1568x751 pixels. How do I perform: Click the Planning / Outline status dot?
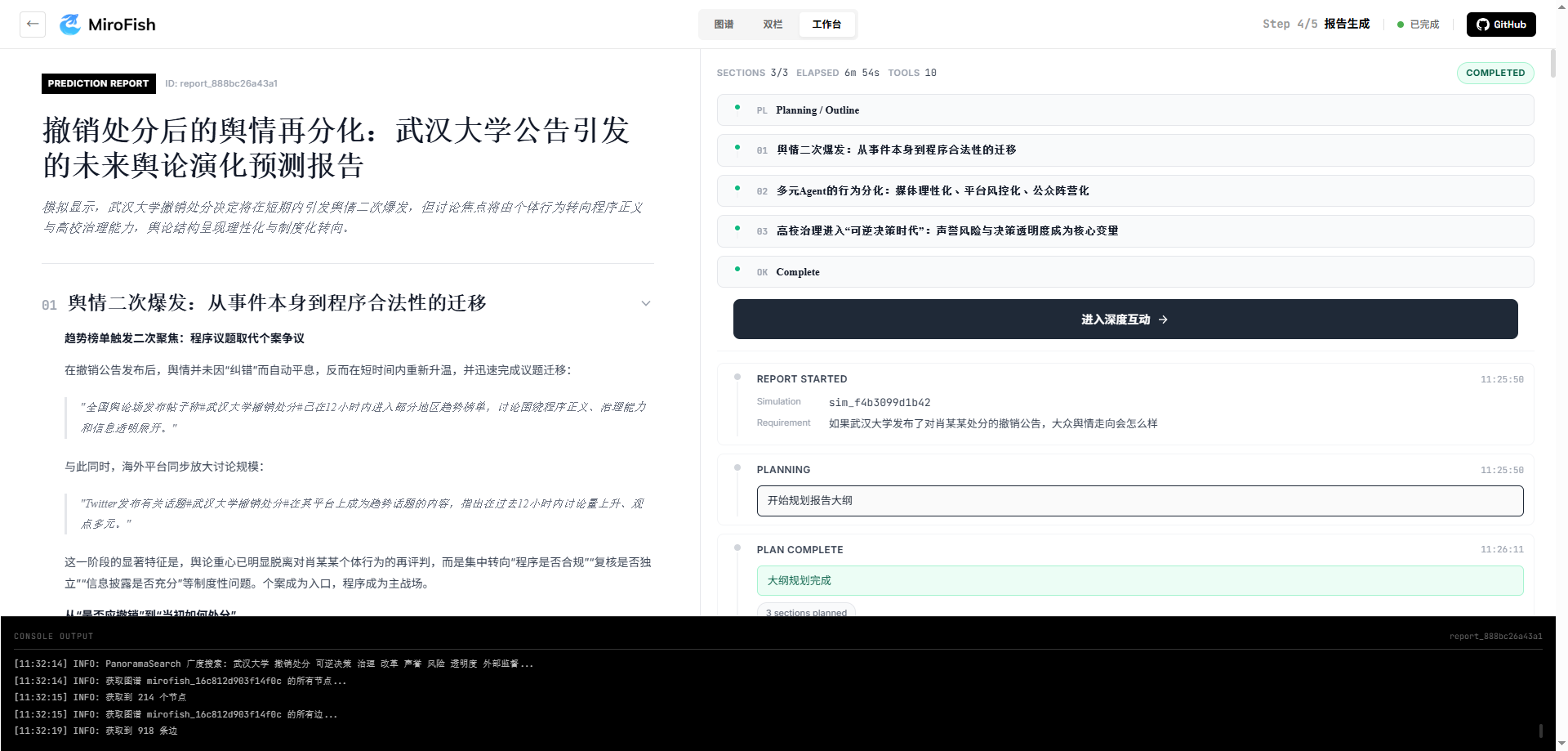coord(737,108)
